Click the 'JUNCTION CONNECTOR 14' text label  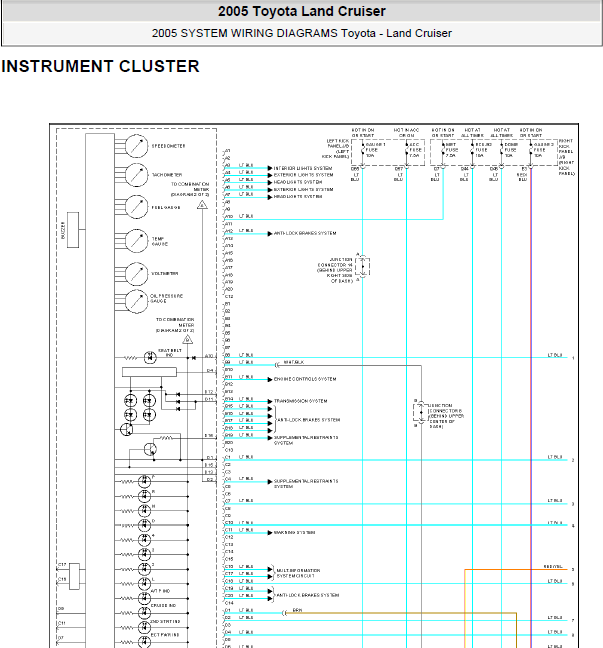coord(335,271)
